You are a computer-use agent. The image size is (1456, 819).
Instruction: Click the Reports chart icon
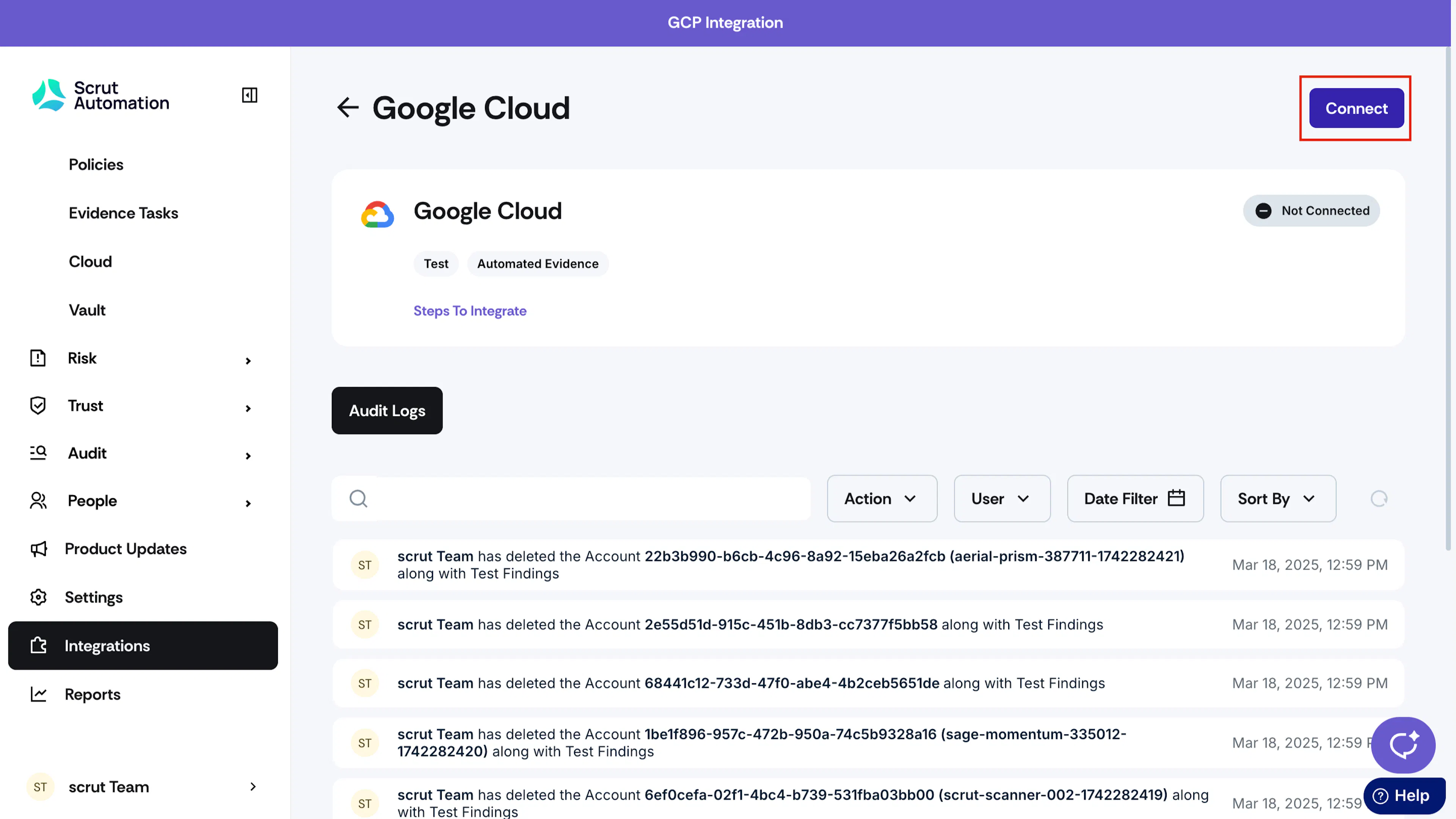click(x=38, y=694)
